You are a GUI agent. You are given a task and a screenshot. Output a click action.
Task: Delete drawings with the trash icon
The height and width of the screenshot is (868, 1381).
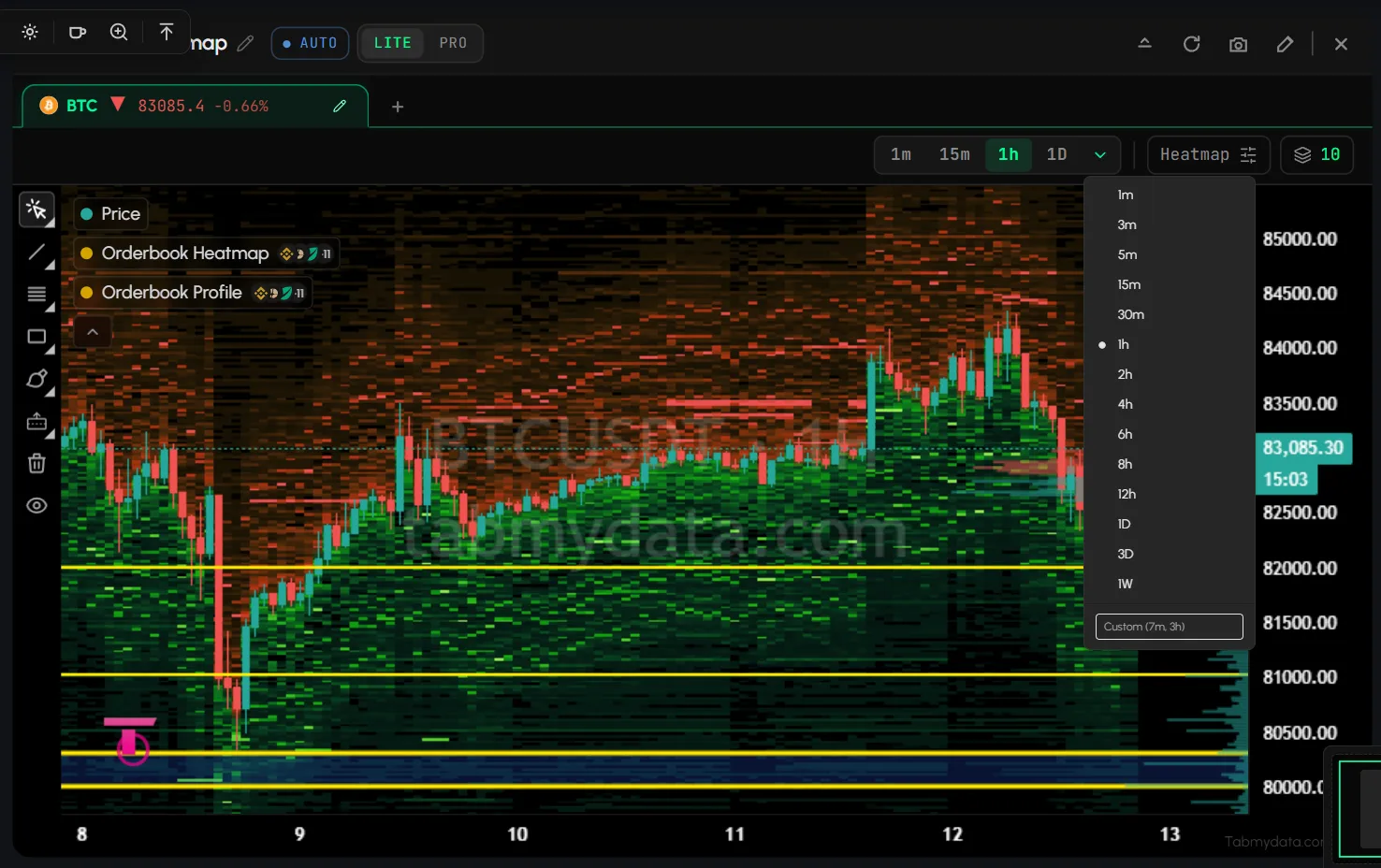click(36, 463)
